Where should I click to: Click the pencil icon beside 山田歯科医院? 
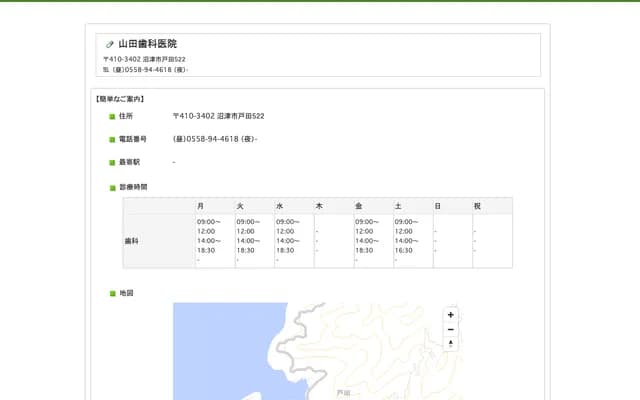(x=110, y=44)
